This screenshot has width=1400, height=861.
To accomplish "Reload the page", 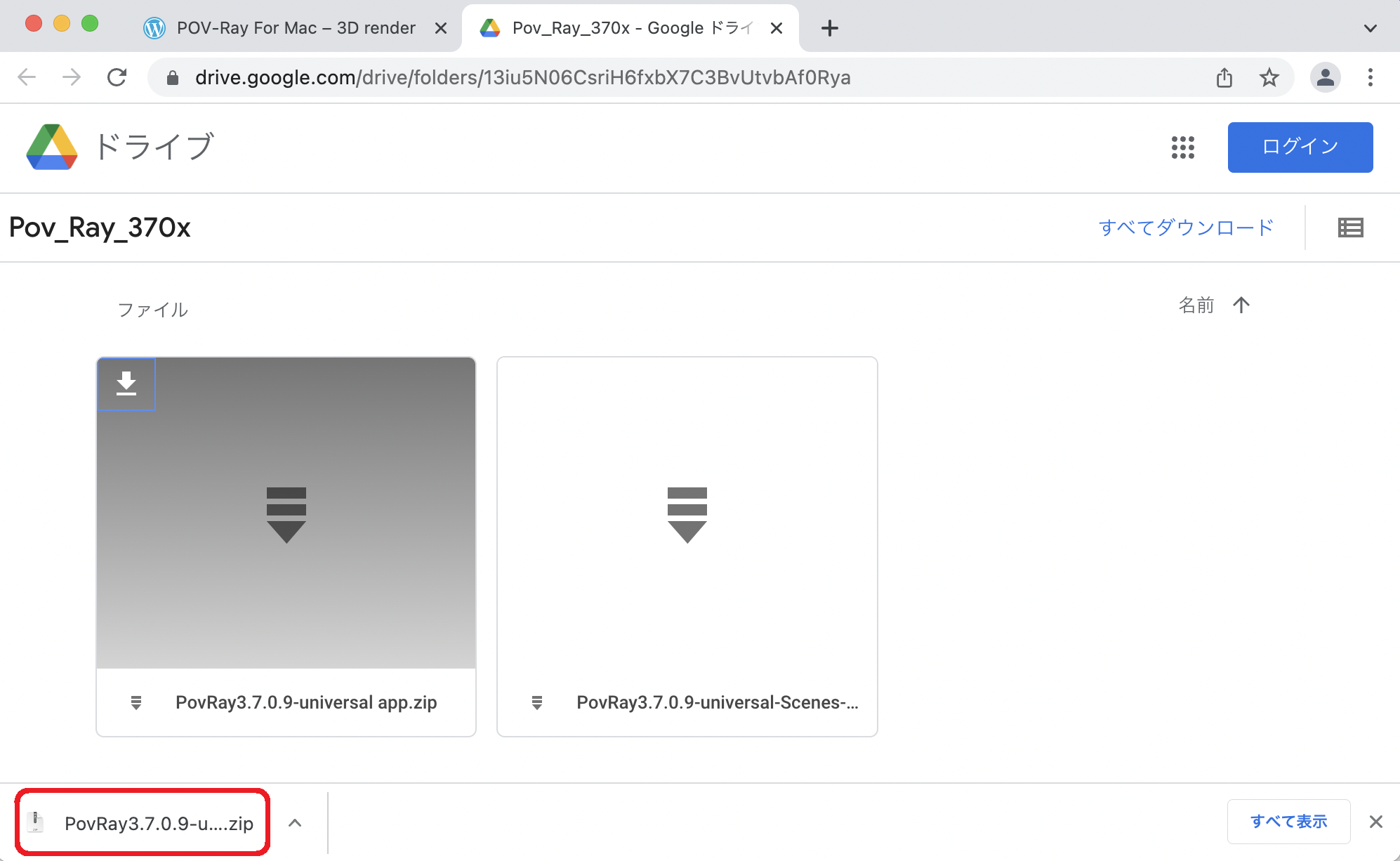I will [117, 77].
